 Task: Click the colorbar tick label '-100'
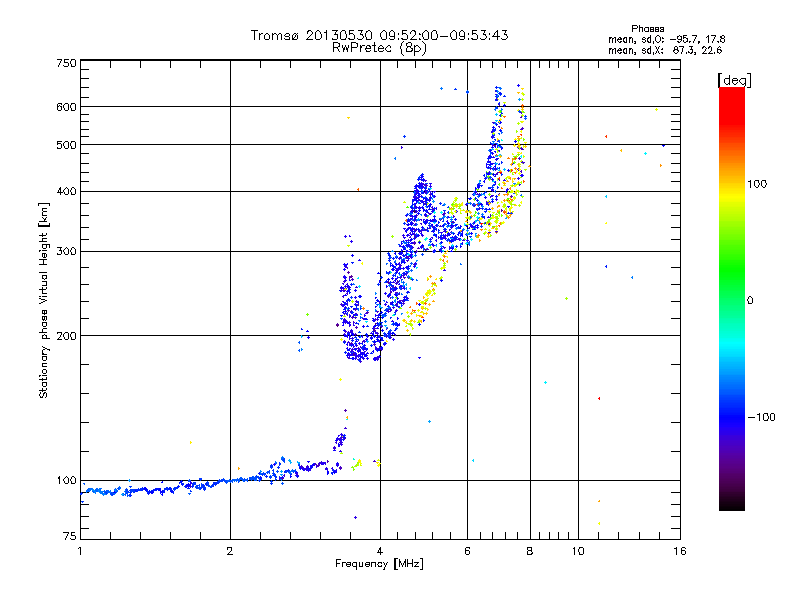coord(761,417)
